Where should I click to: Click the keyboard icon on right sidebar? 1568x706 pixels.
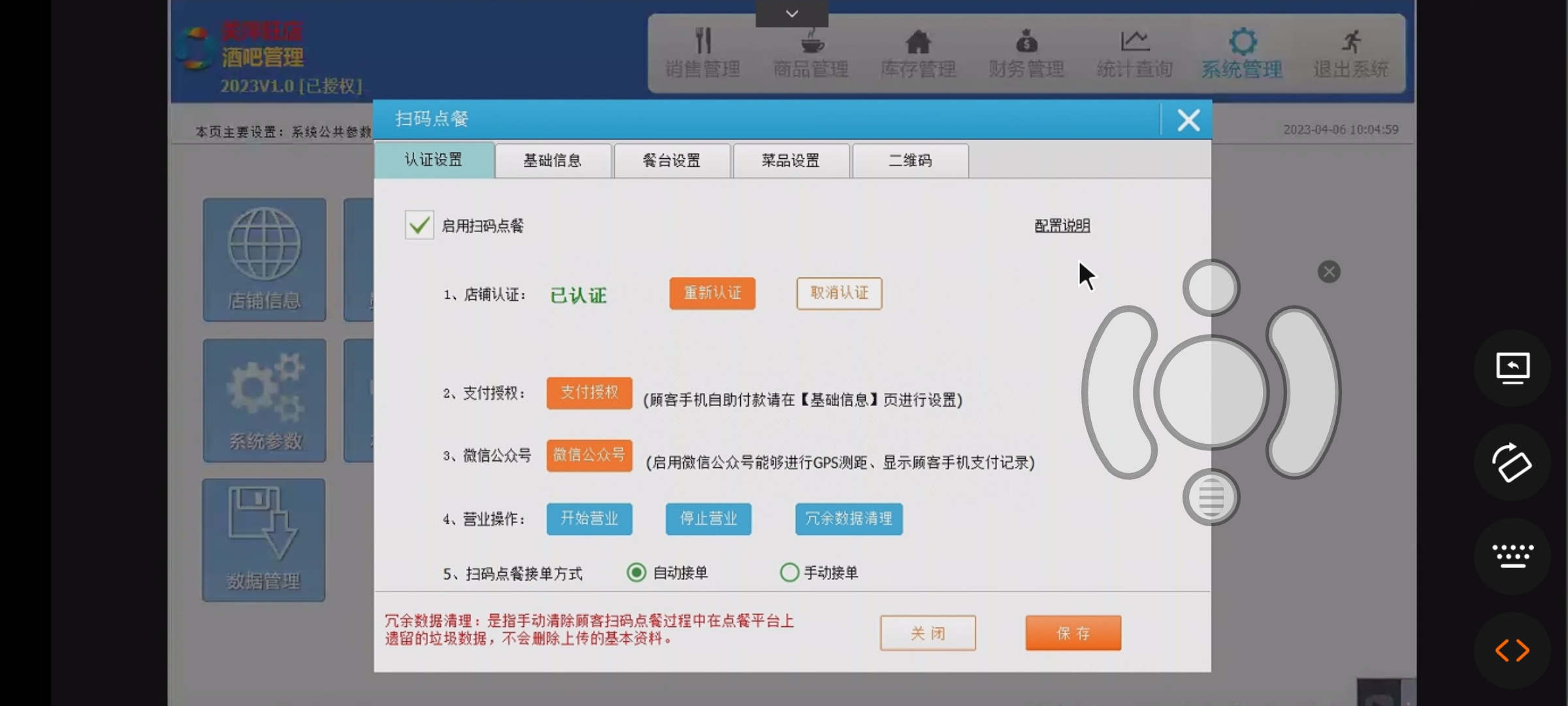pyautogui.click(x=1512, y=556)
